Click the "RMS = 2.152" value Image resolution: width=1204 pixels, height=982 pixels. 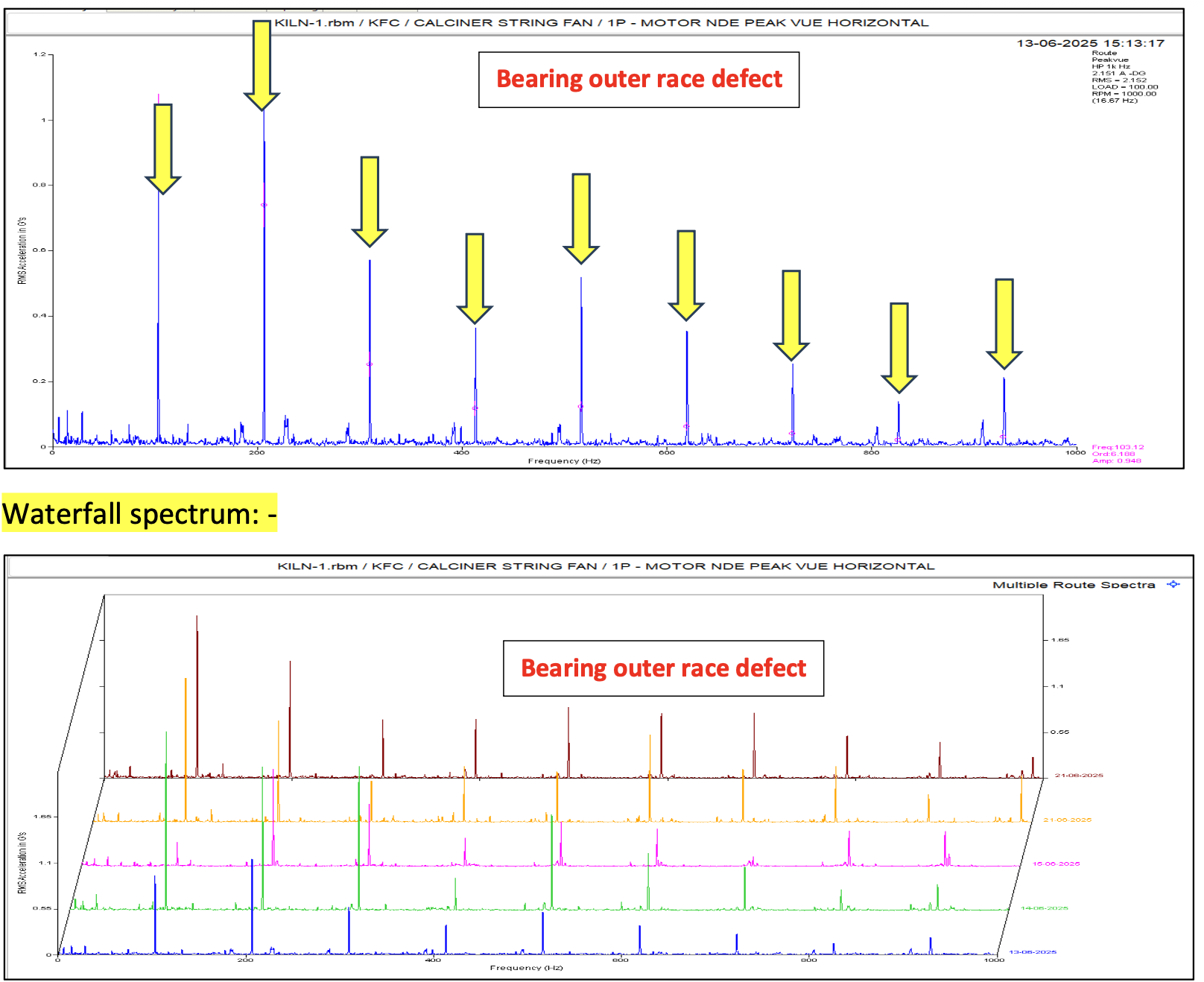click(x=1119, y=80)
